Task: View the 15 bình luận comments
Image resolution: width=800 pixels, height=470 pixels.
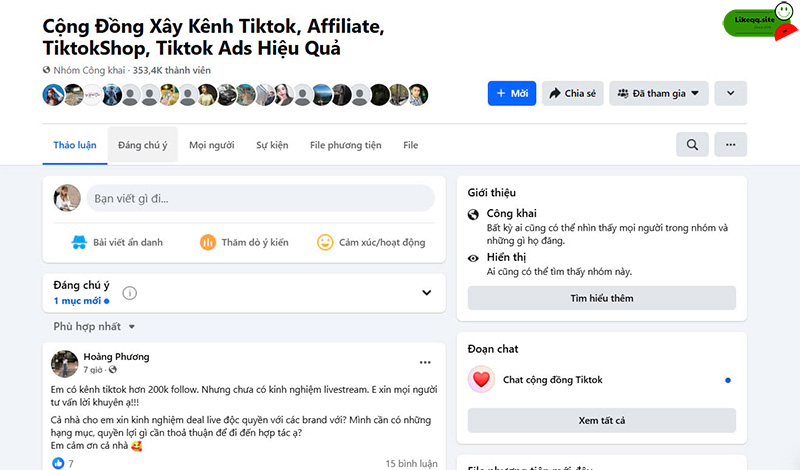Action: (411, 463)
